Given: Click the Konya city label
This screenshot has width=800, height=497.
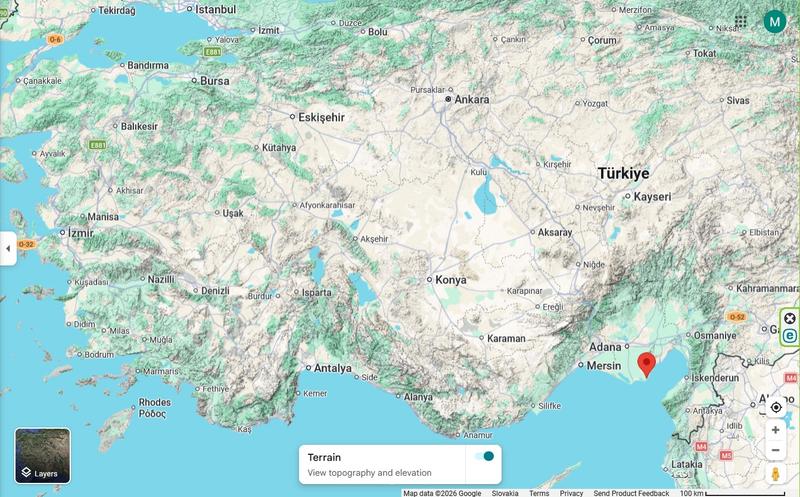Looking at the screenshot, I should pos(451,280).
